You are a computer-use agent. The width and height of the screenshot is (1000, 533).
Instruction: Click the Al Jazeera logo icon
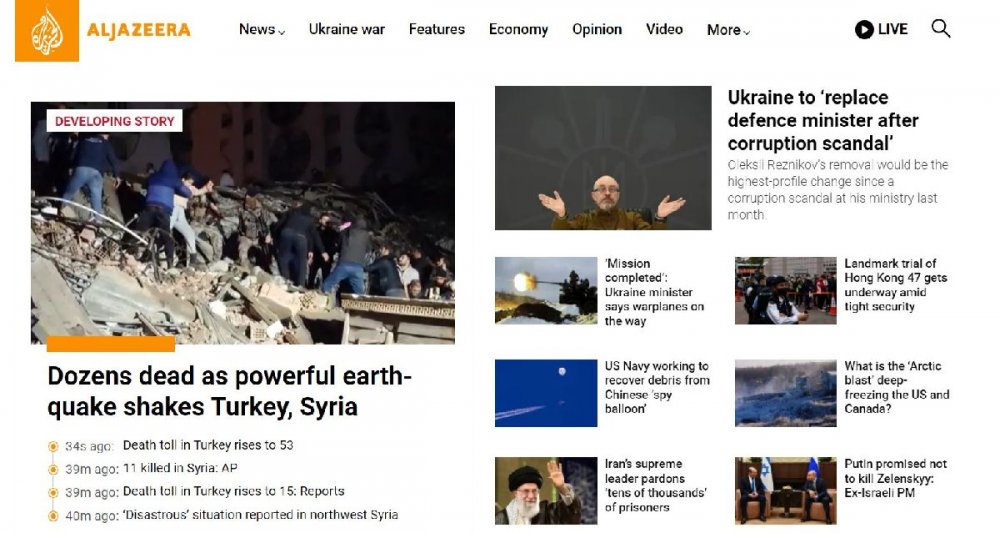47,31
